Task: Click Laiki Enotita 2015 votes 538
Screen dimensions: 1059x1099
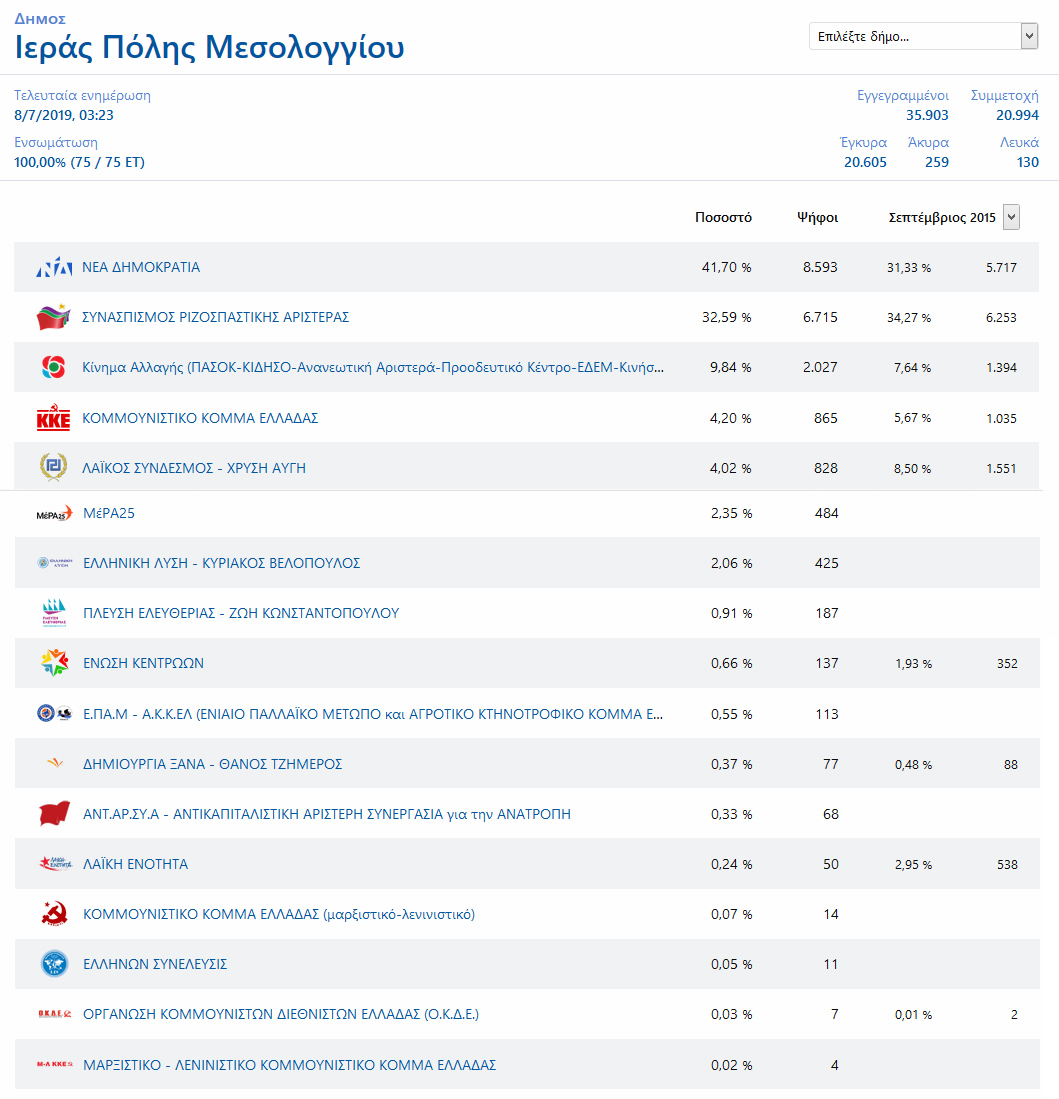Action: (1007, 865)
